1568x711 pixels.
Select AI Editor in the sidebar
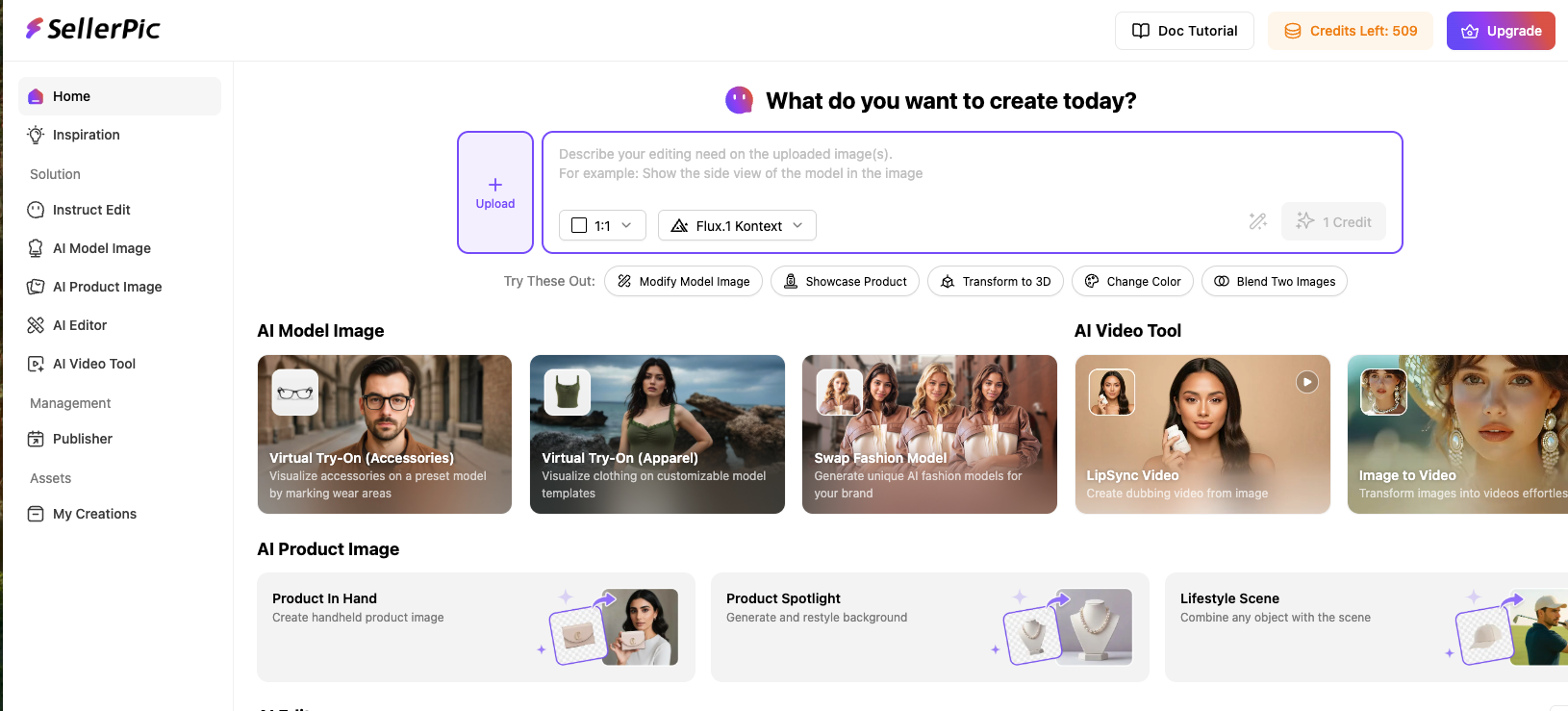click(119, 325)
